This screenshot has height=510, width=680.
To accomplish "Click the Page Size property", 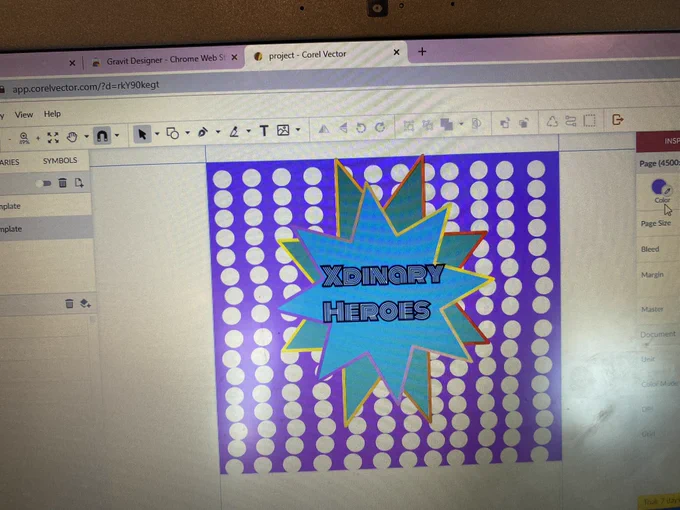I will (656, 223).
